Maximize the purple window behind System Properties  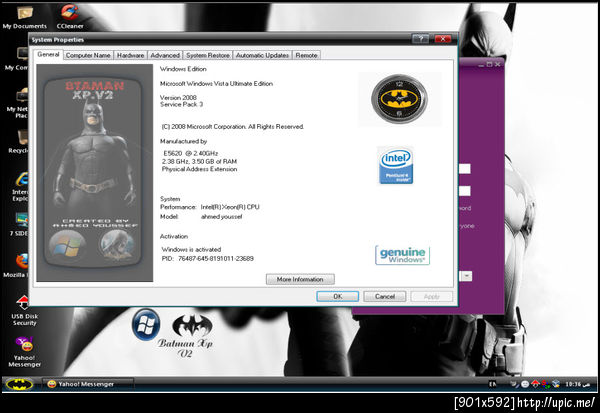click(x=489, y=64)
